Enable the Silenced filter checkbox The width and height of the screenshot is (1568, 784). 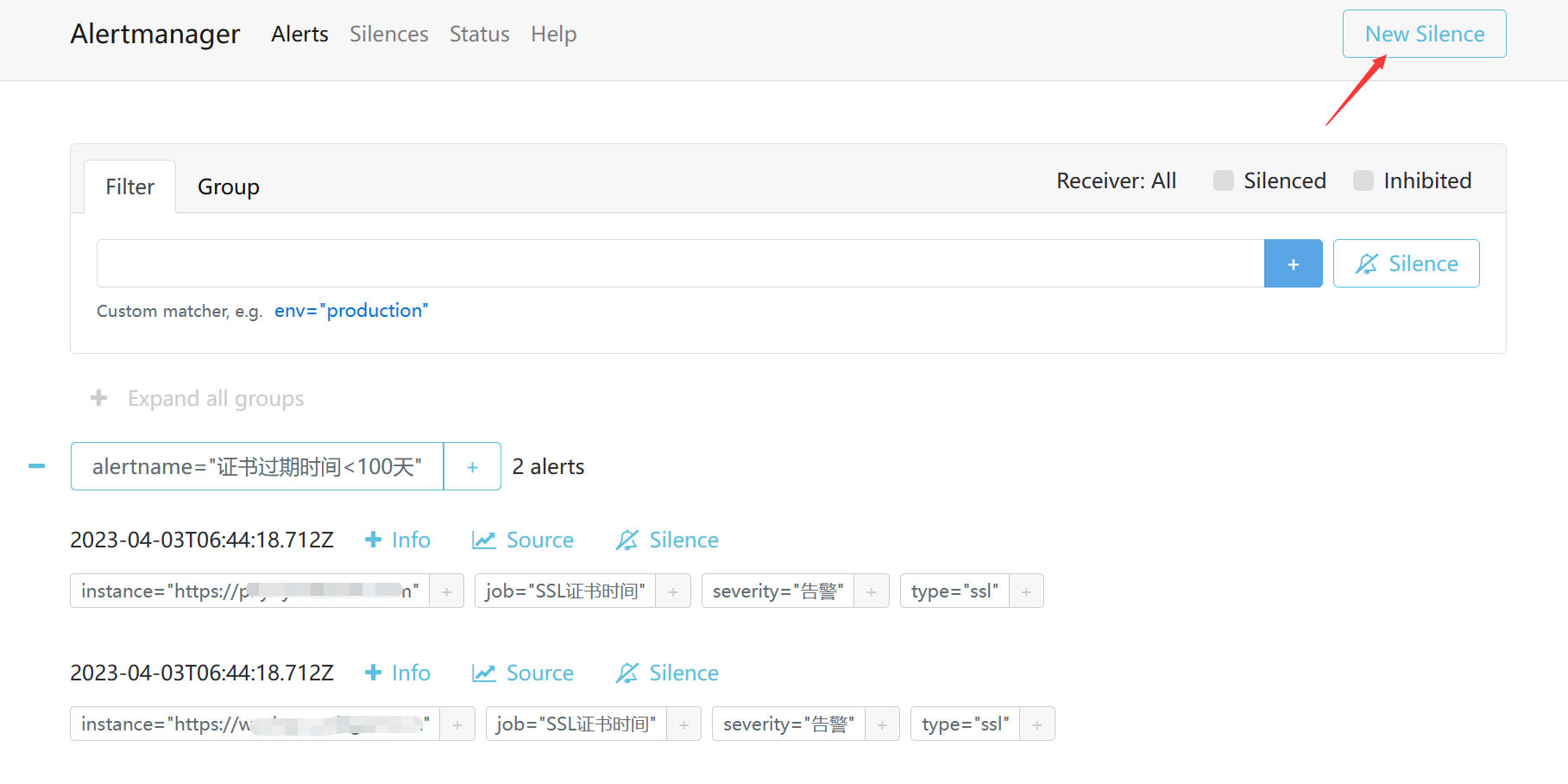(x=1224, y=180)
